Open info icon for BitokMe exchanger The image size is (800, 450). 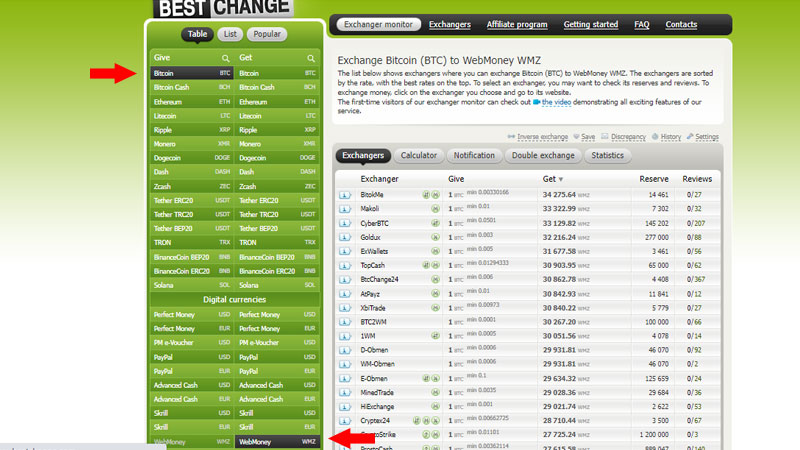(345, 195)
